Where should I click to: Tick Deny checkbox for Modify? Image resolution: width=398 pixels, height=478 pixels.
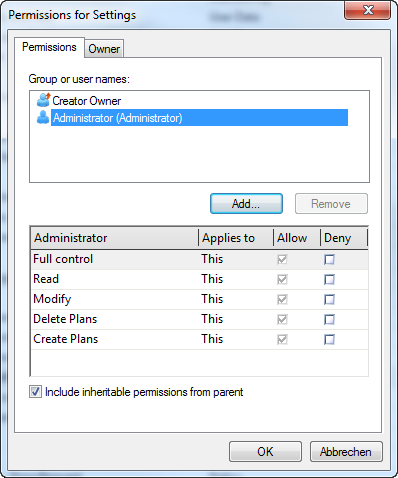tap(329, 299)
